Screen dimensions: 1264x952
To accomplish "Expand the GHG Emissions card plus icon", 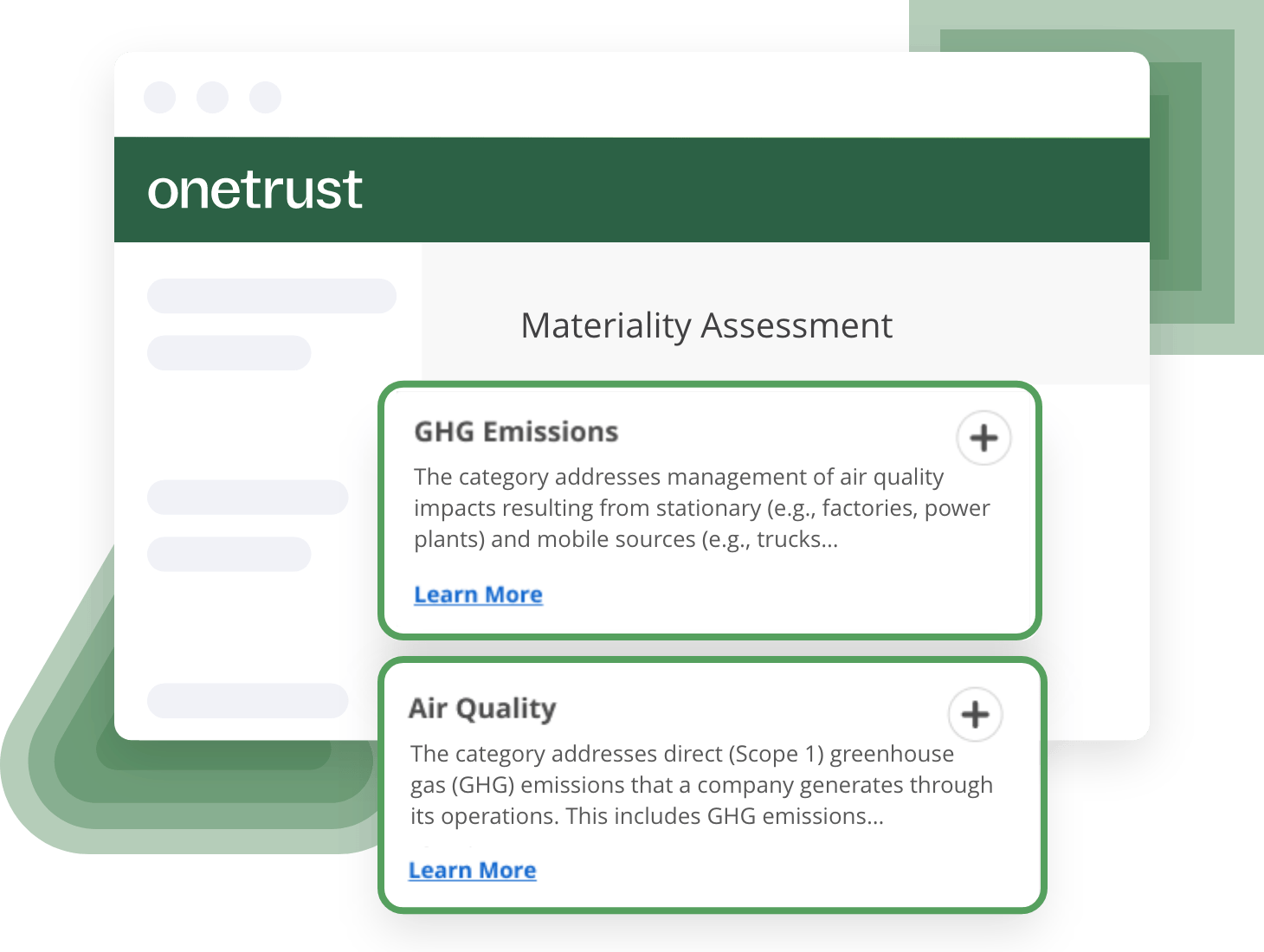I will point(983,438).
